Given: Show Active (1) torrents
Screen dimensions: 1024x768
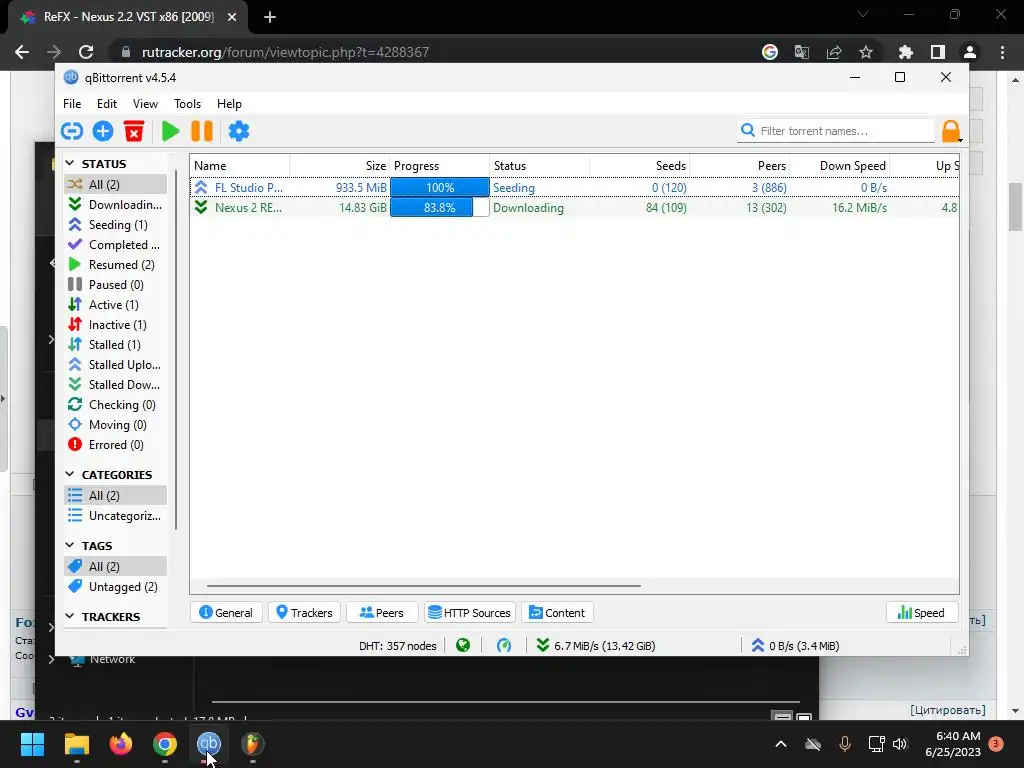Looking at the screenshot, I should click(x=116, y=305).
